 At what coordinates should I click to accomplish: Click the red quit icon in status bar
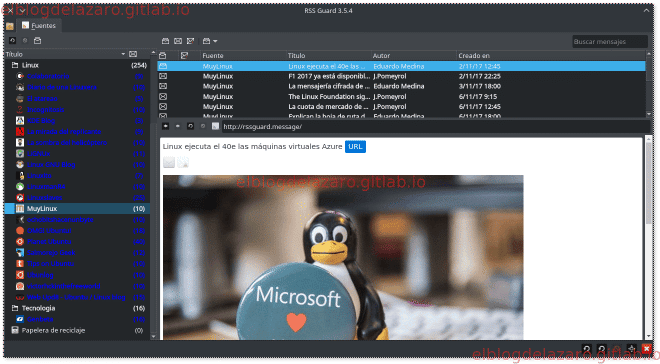point(647,349)
